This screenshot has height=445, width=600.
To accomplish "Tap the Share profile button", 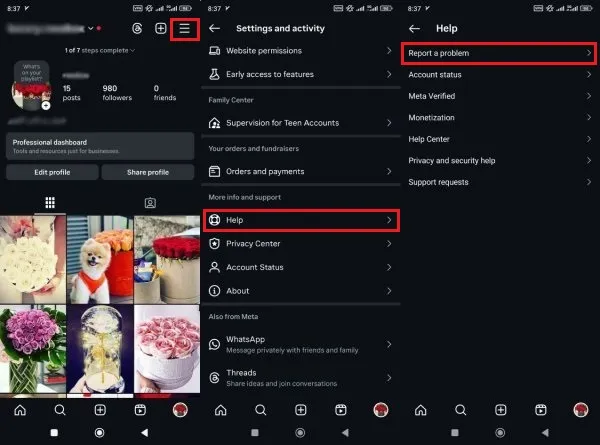I will [x=148, y=172].
